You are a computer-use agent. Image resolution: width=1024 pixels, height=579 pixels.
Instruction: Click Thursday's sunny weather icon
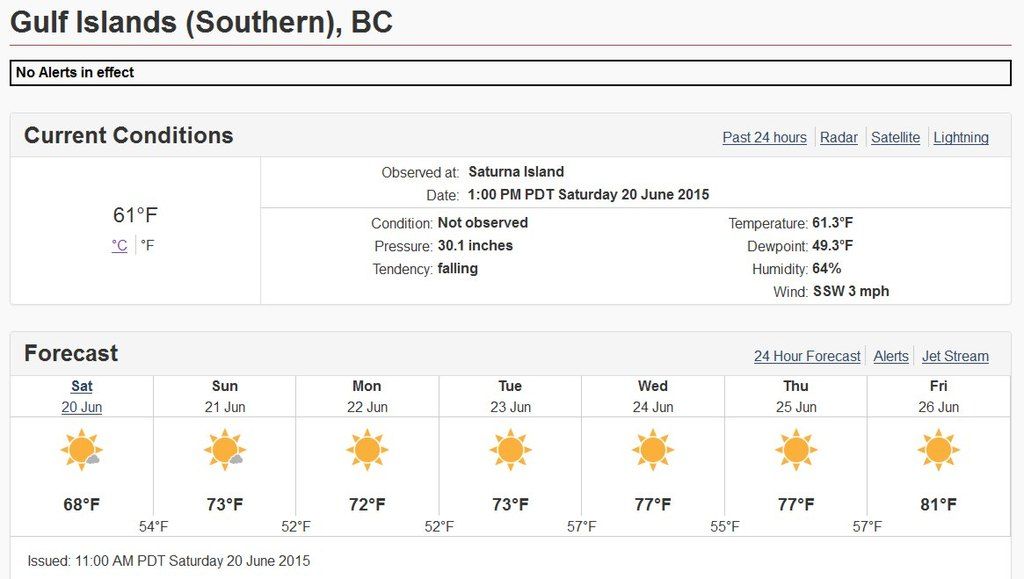click(796, 450)
